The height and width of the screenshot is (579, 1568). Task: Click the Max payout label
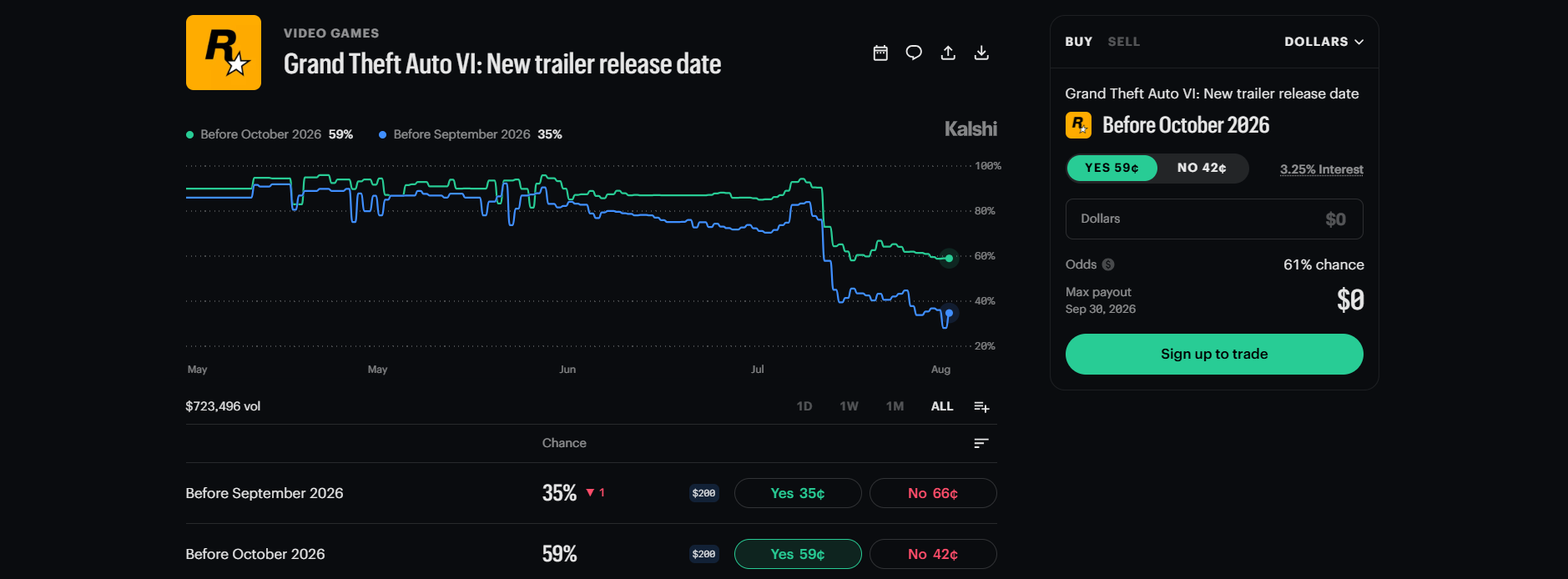pyautogui.click(x=1098, y=292)
